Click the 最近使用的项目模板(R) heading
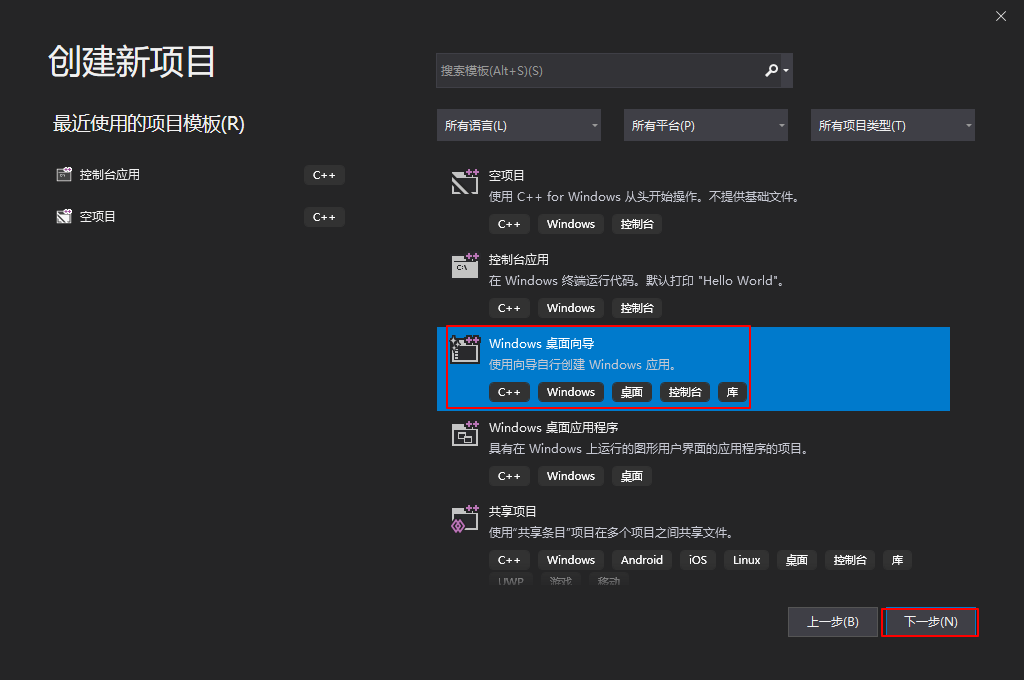 tap(148, 124)
